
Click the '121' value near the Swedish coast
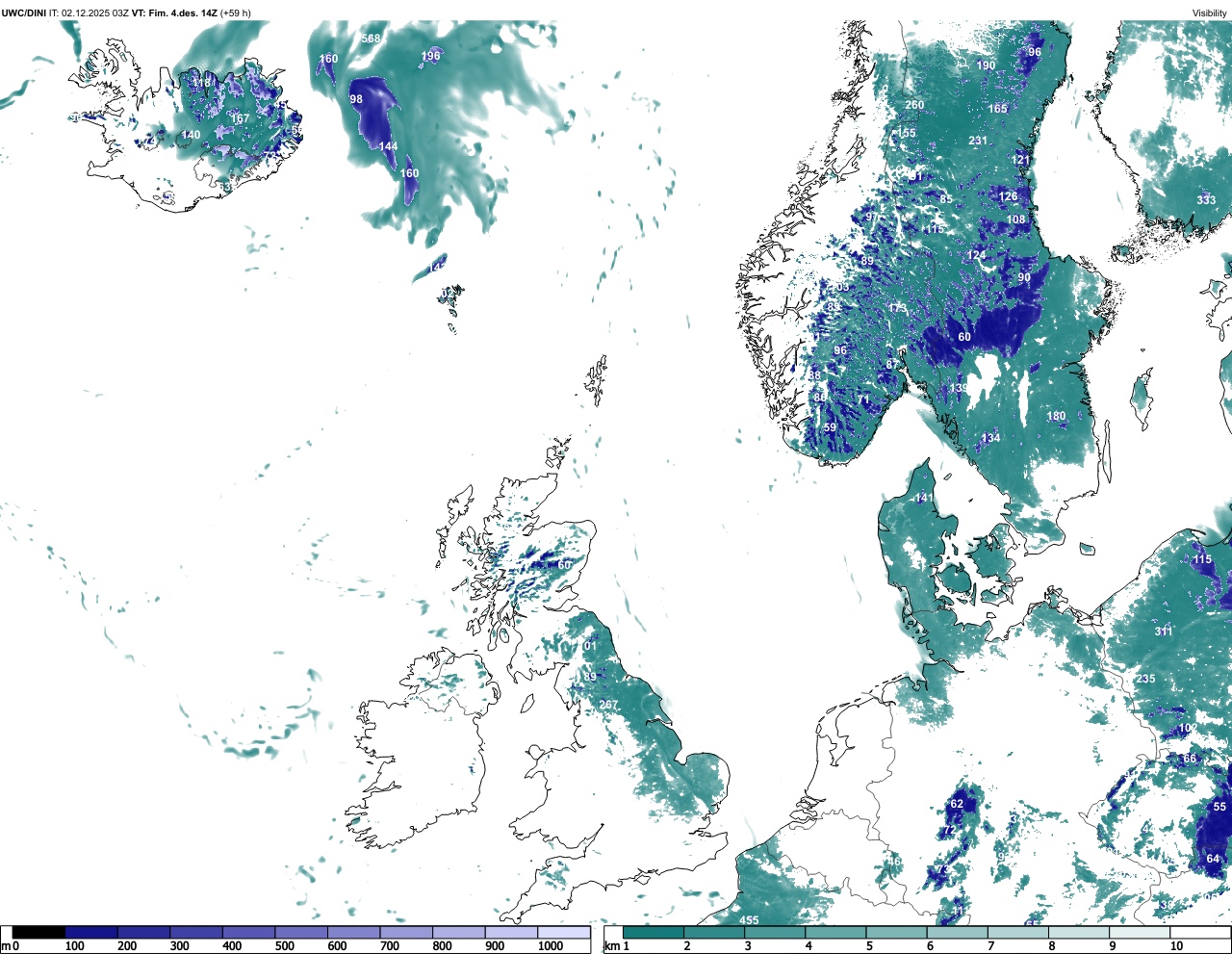(x=1021, y=160)
